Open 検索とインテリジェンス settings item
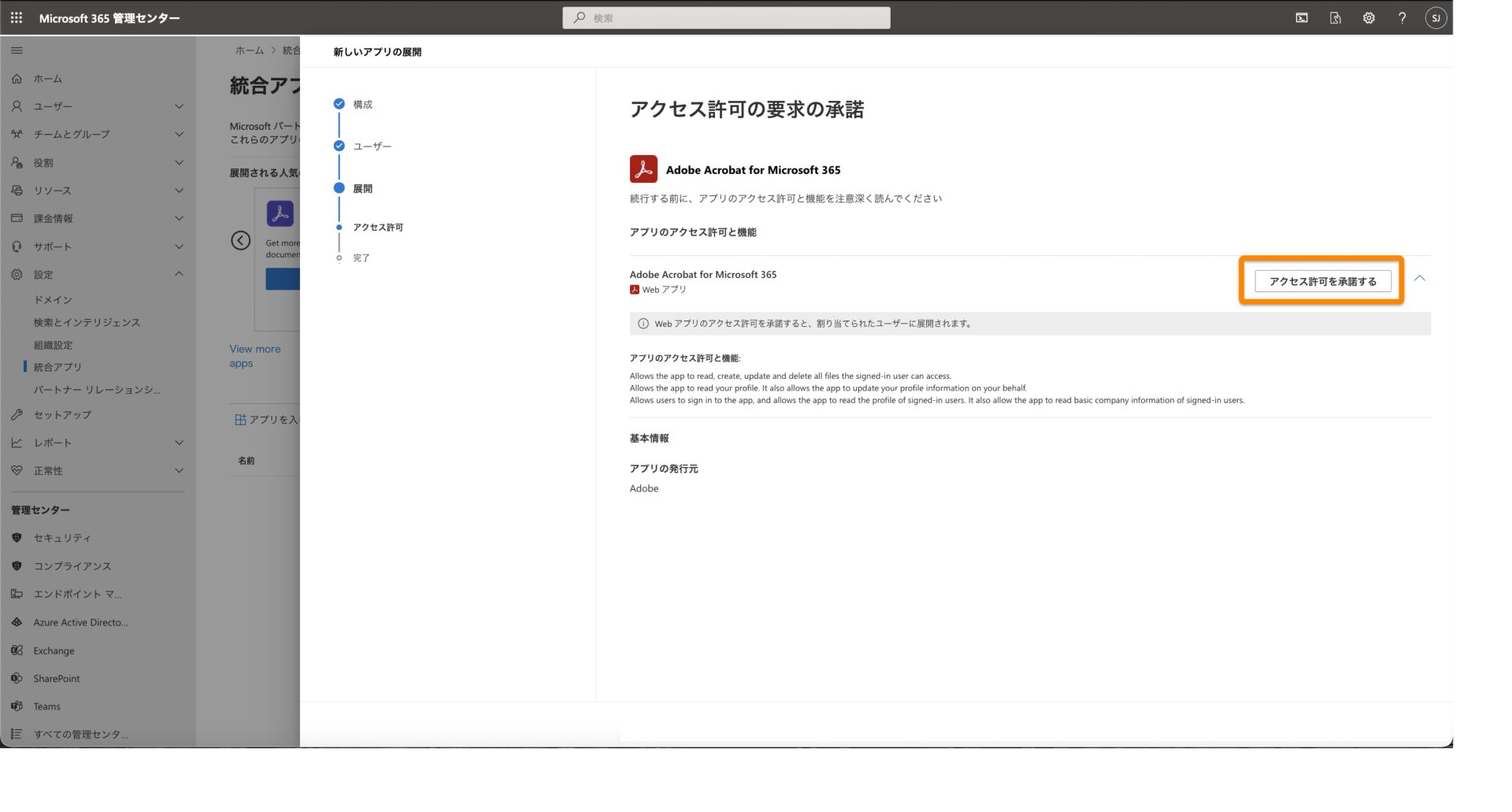The width and height of the screenshot is (1512, 812). 87,322
